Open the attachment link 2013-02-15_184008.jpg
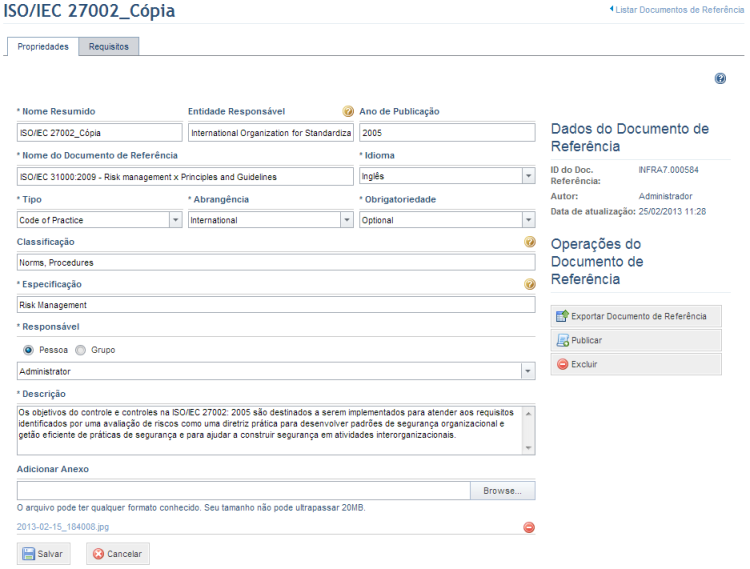The width and height of the screenshot is (750, 569). (x=63, y=527)
